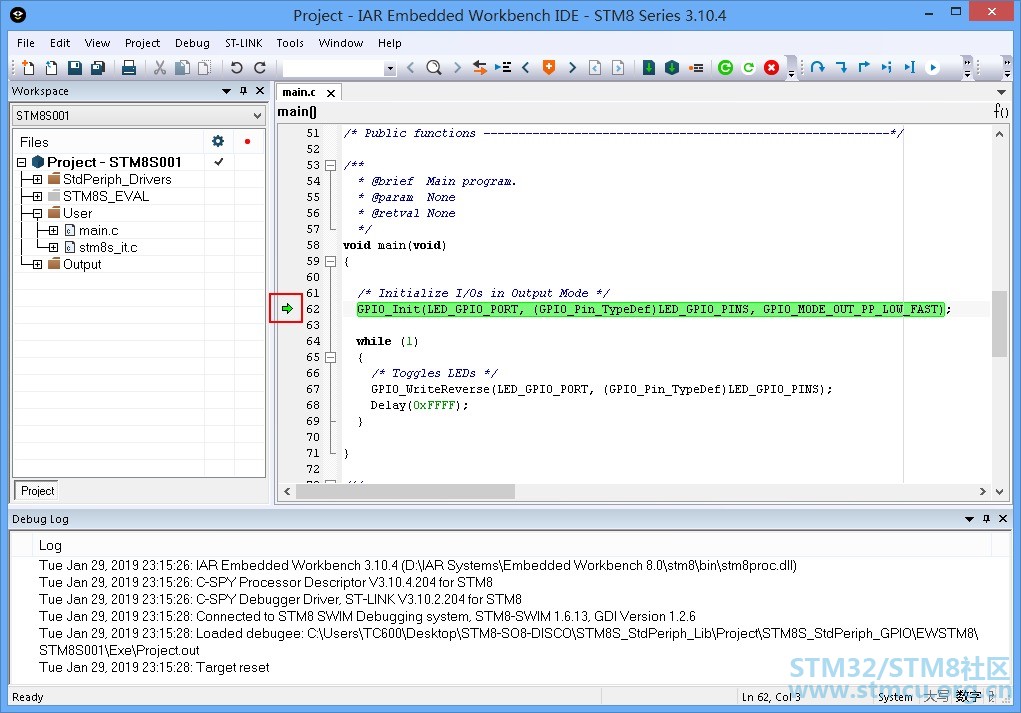This screenshot has width=1021, height=713.
Task: Select the Project tab in Workspace
Action: tap(37, 490)
